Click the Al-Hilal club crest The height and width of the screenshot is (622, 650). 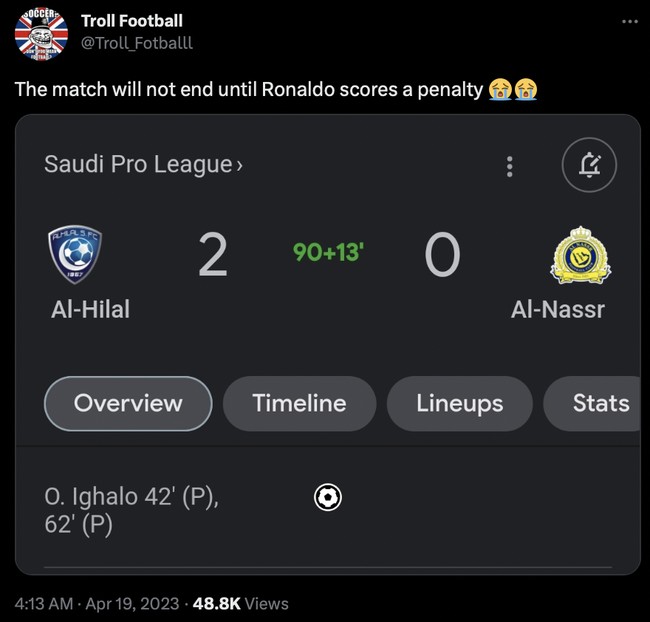pyautogui.click(x=73, y=256)
